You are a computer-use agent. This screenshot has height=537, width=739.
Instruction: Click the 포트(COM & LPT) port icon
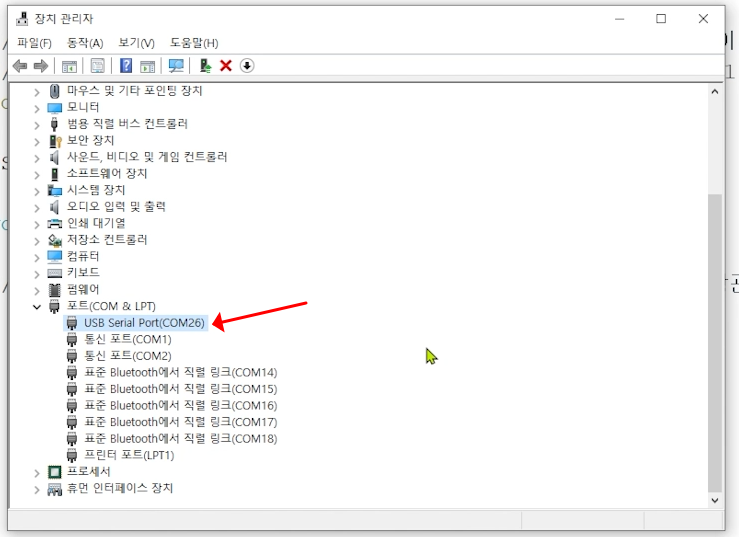tap(55, 306)
